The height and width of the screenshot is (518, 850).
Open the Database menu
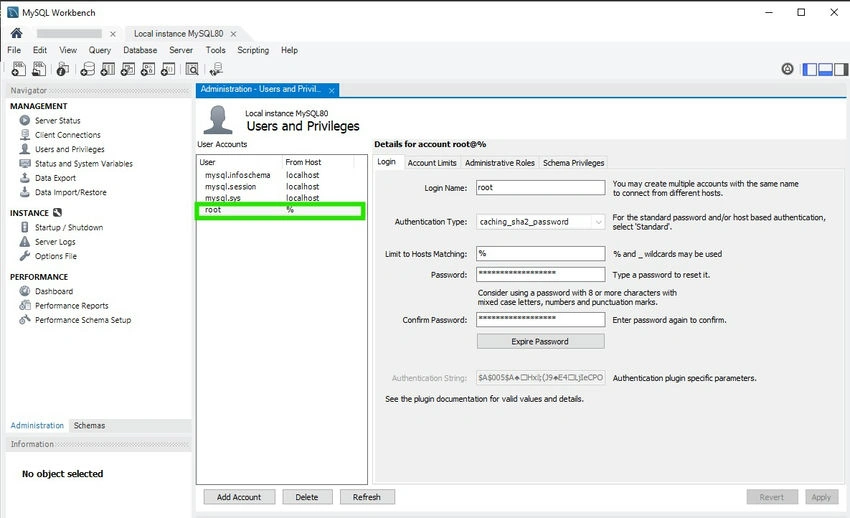[140, 50]
